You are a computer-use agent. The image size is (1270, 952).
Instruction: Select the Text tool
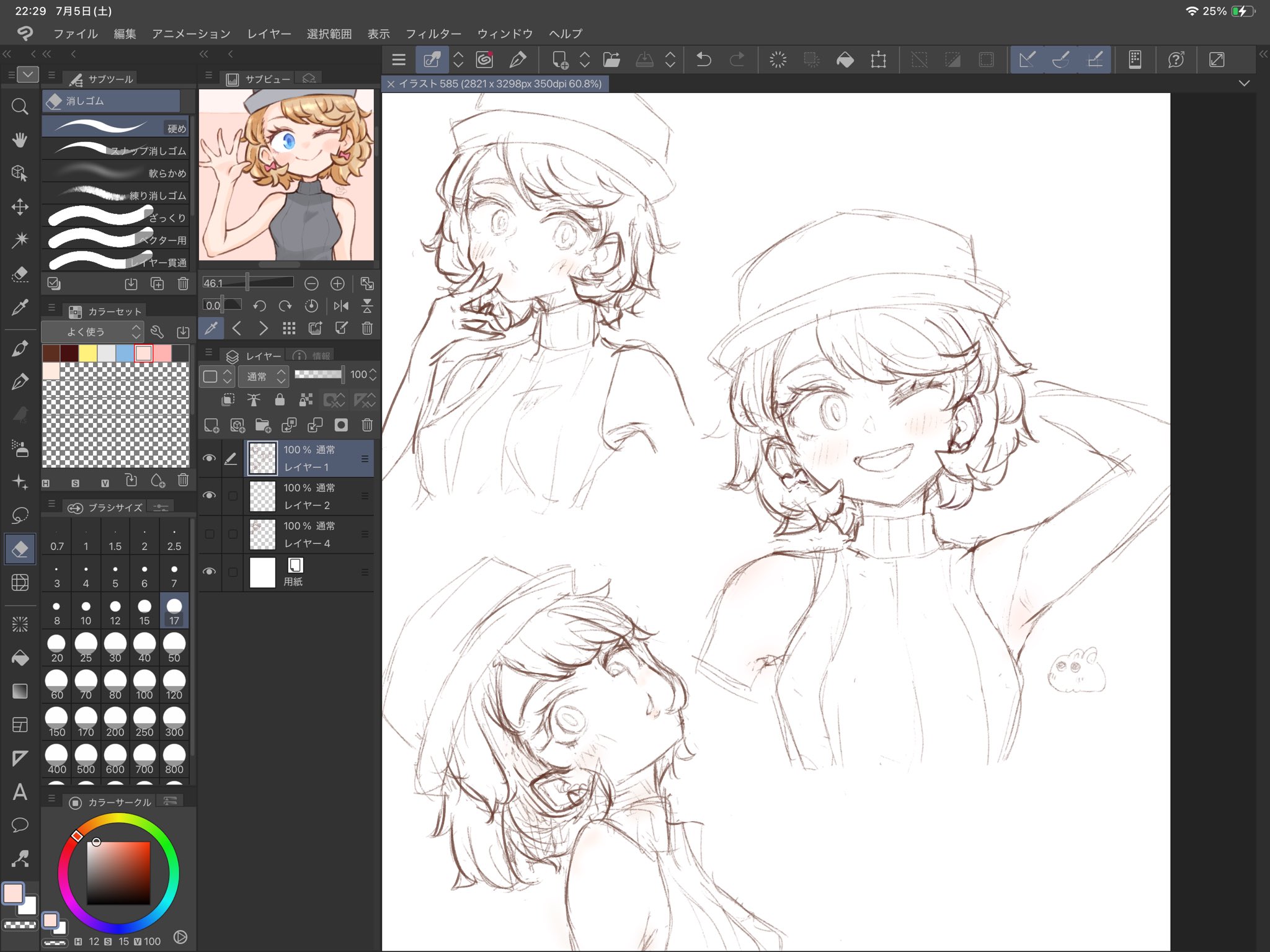coord(20,792)
